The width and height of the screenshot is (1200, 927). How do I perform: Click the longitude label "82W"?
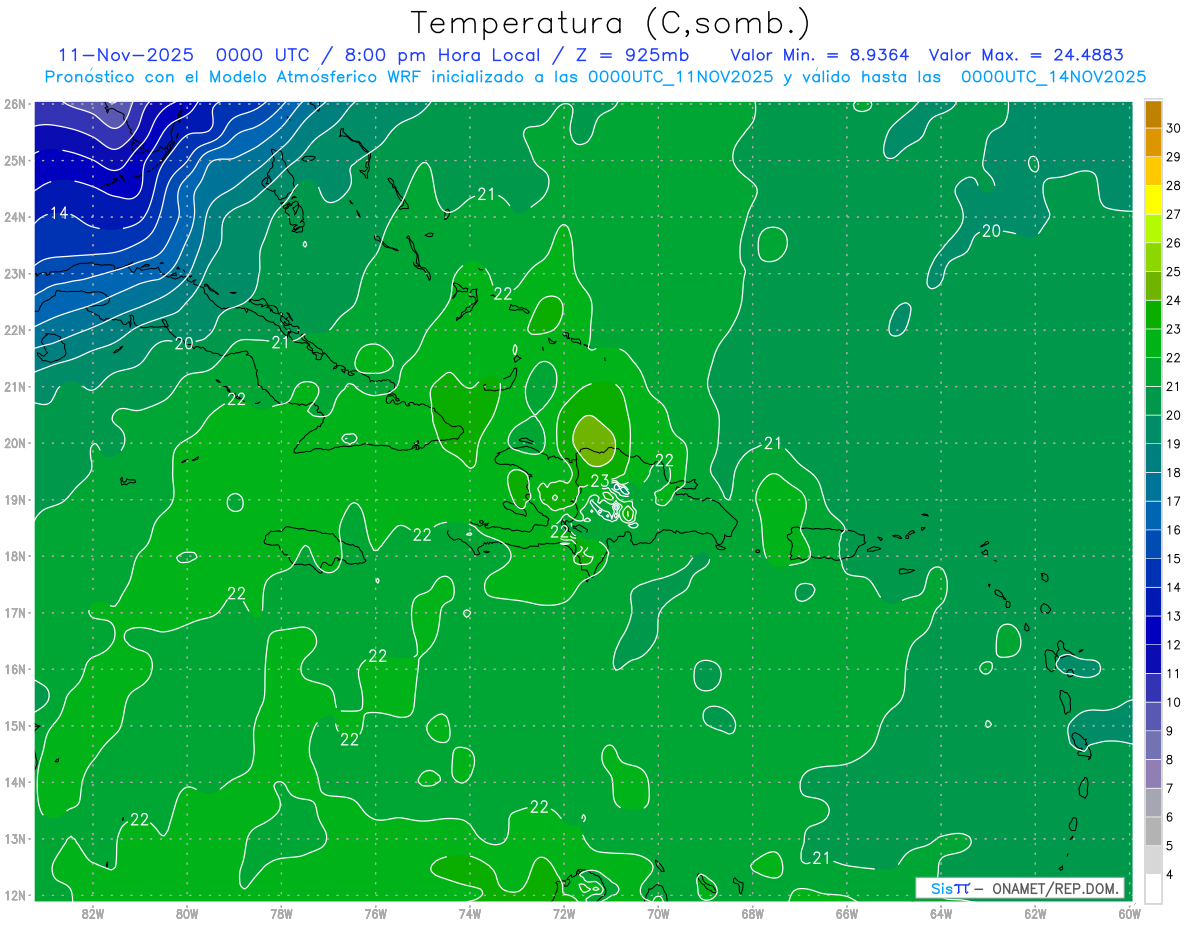point(93,913)
